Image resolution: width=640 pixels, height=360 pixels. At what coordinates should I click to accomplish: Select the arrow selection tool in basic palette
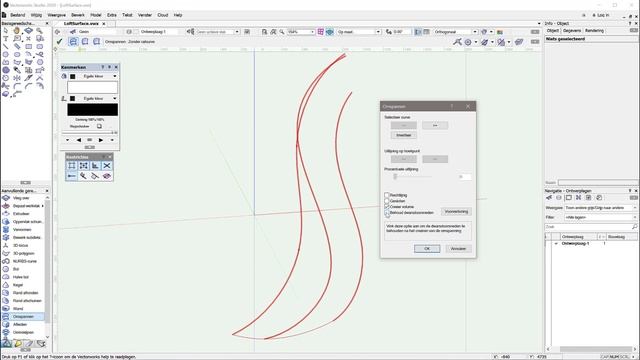tap(6, 31)
